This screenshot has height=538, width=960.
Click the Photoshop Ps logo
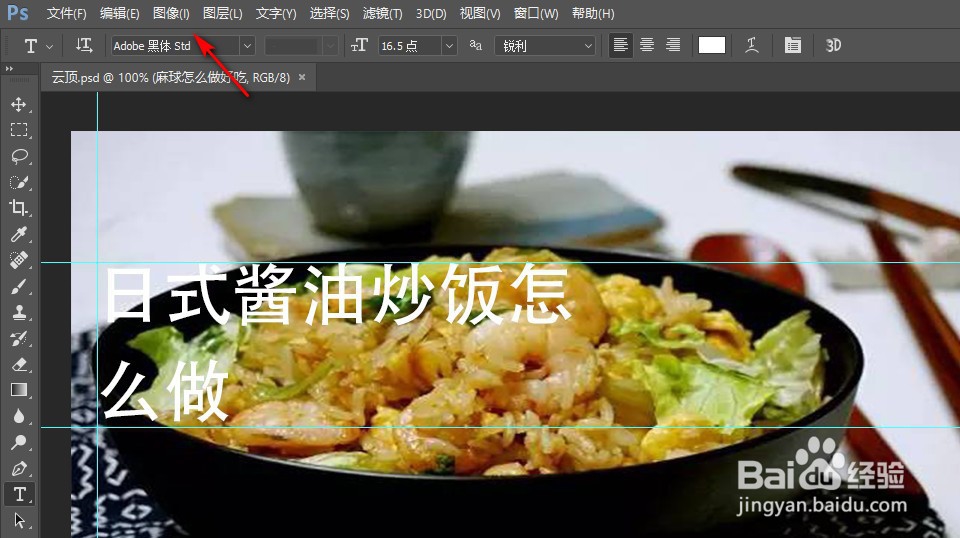18,12
